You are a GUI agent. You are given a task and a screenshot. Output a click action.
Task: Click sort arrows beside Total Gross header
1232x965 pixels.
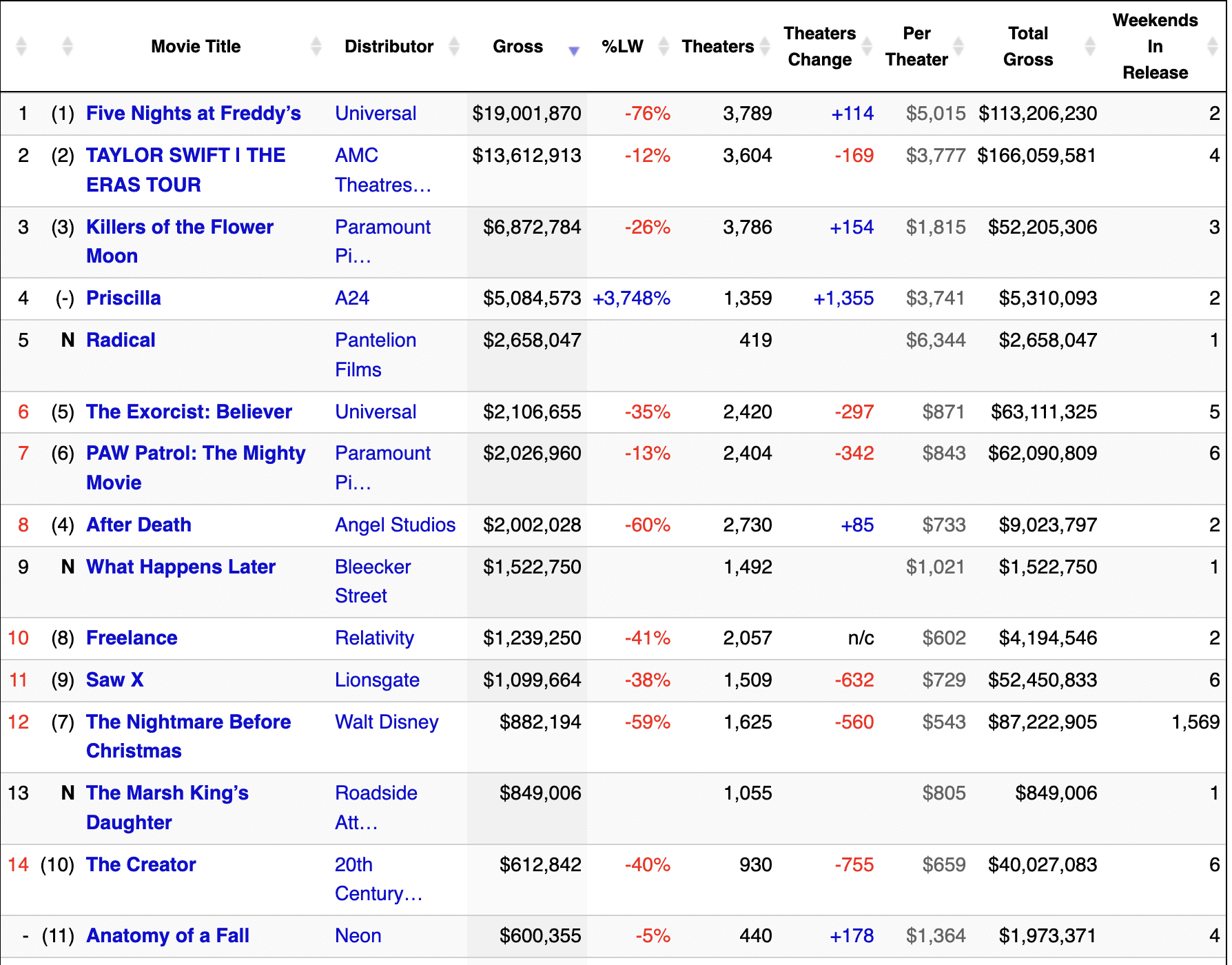[x=1089, y=46]
